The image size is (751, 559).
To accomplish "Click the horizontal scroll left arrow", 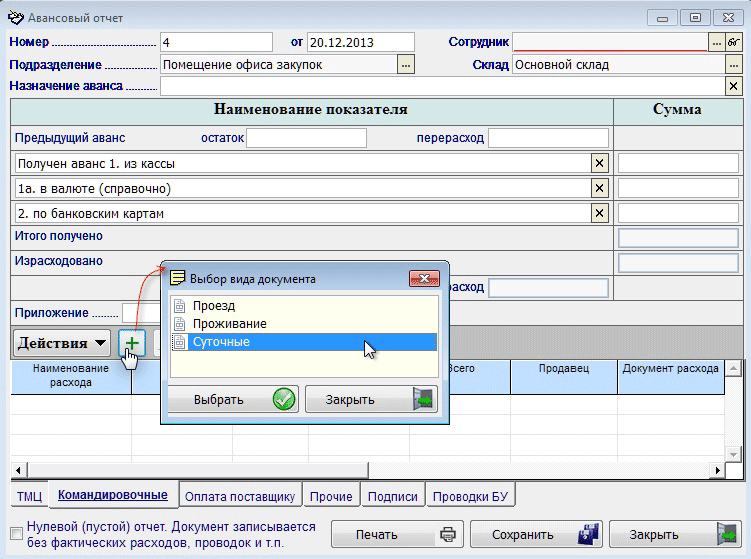I will [19, 470].
